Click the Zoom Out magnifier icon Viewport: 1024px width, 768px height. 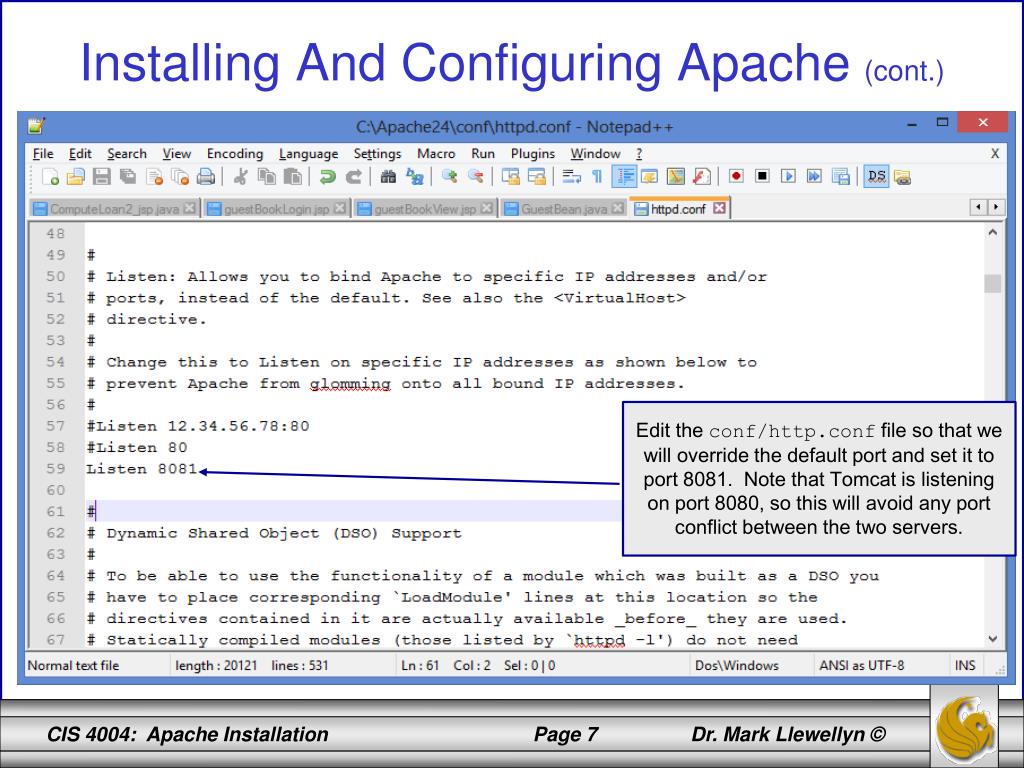[x=475, y=176]
